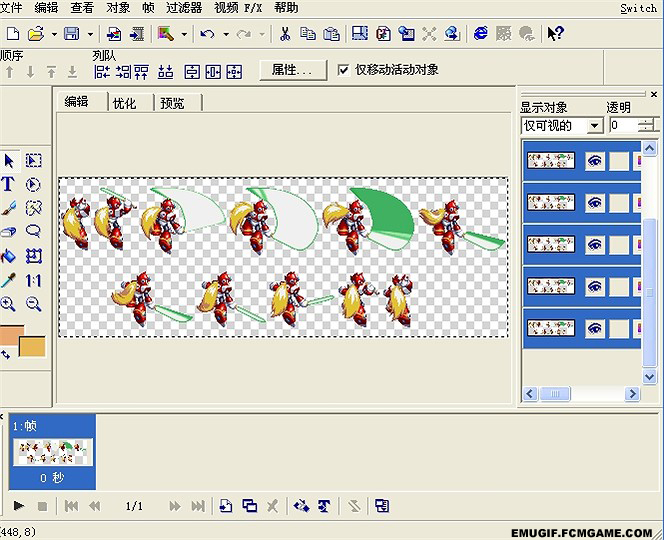This screenshot has height=540, width=664.
Task: Open the Undo history dropdown arrow
Action: [x=226, y=34]
